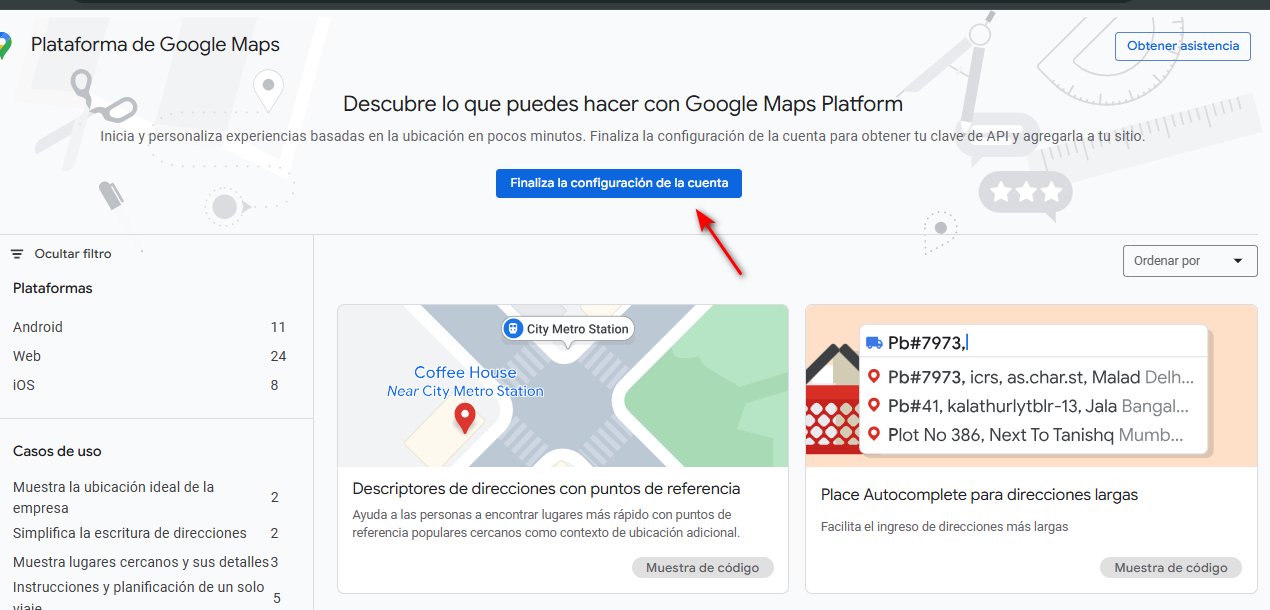This screenshot has height=610, width=1270.
Task: Open 'Descriptores de direcciones con puntos de referencia'
Action: point(546,489)
